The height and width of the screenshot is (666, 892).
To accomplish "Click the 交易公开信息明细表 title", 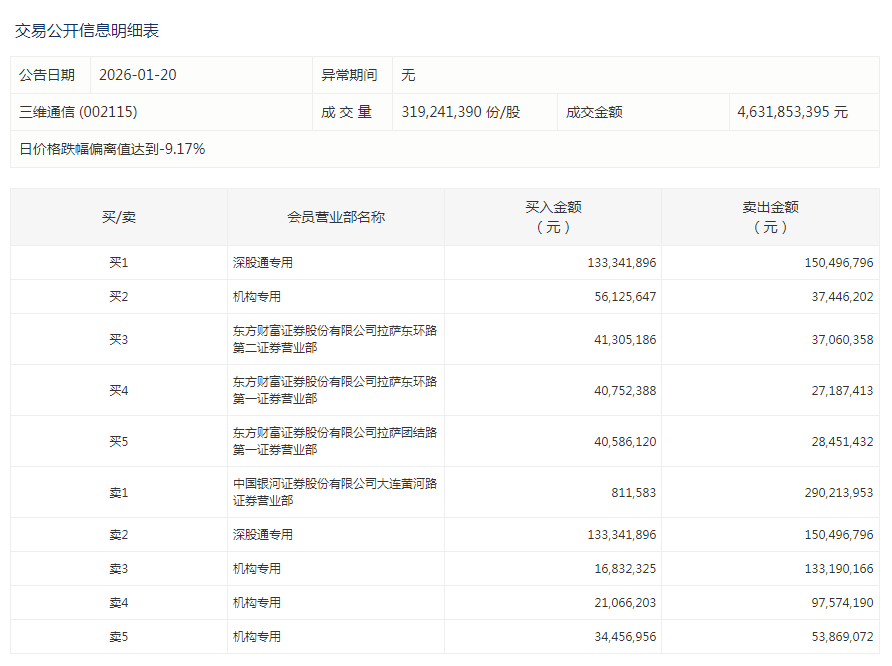I will coord(87,31).
